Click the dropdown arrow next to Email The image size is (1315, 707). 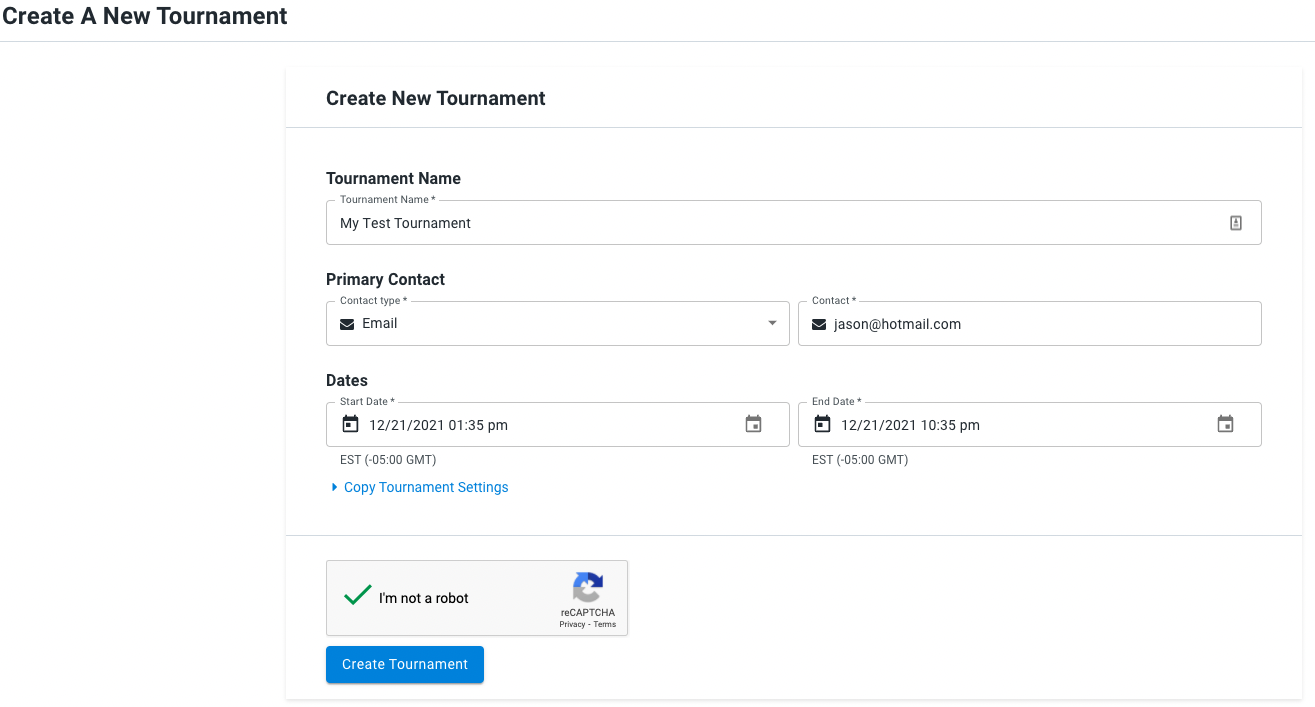[772, 323]
